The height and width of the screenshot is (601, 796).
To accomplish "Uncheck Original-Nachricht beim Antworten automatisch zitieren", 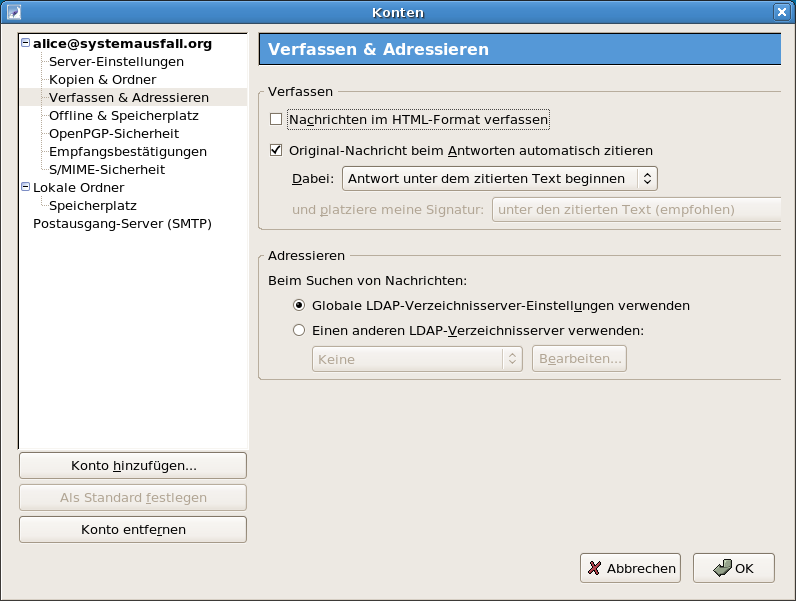I will coord(276,150).
